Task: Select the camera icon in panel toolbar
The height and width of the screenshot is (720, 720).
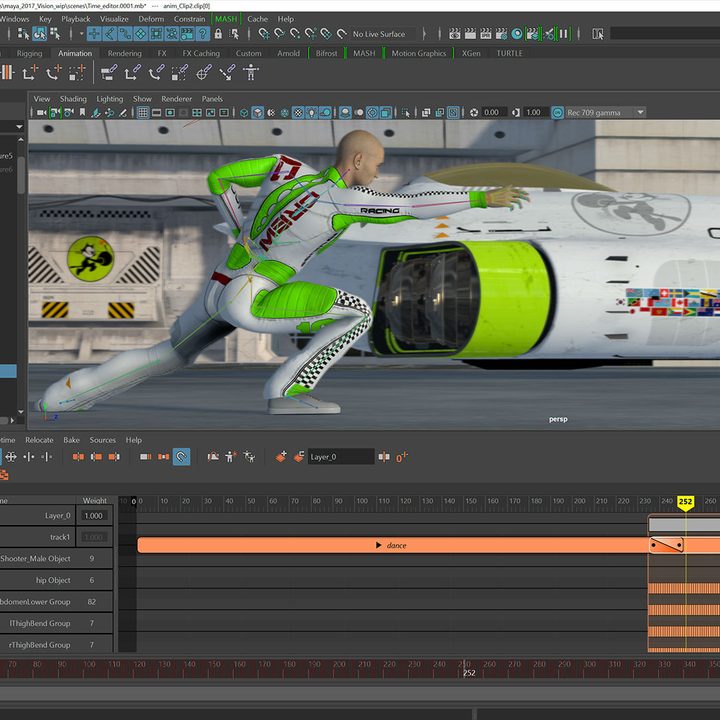Action: [x=41, y=112]
